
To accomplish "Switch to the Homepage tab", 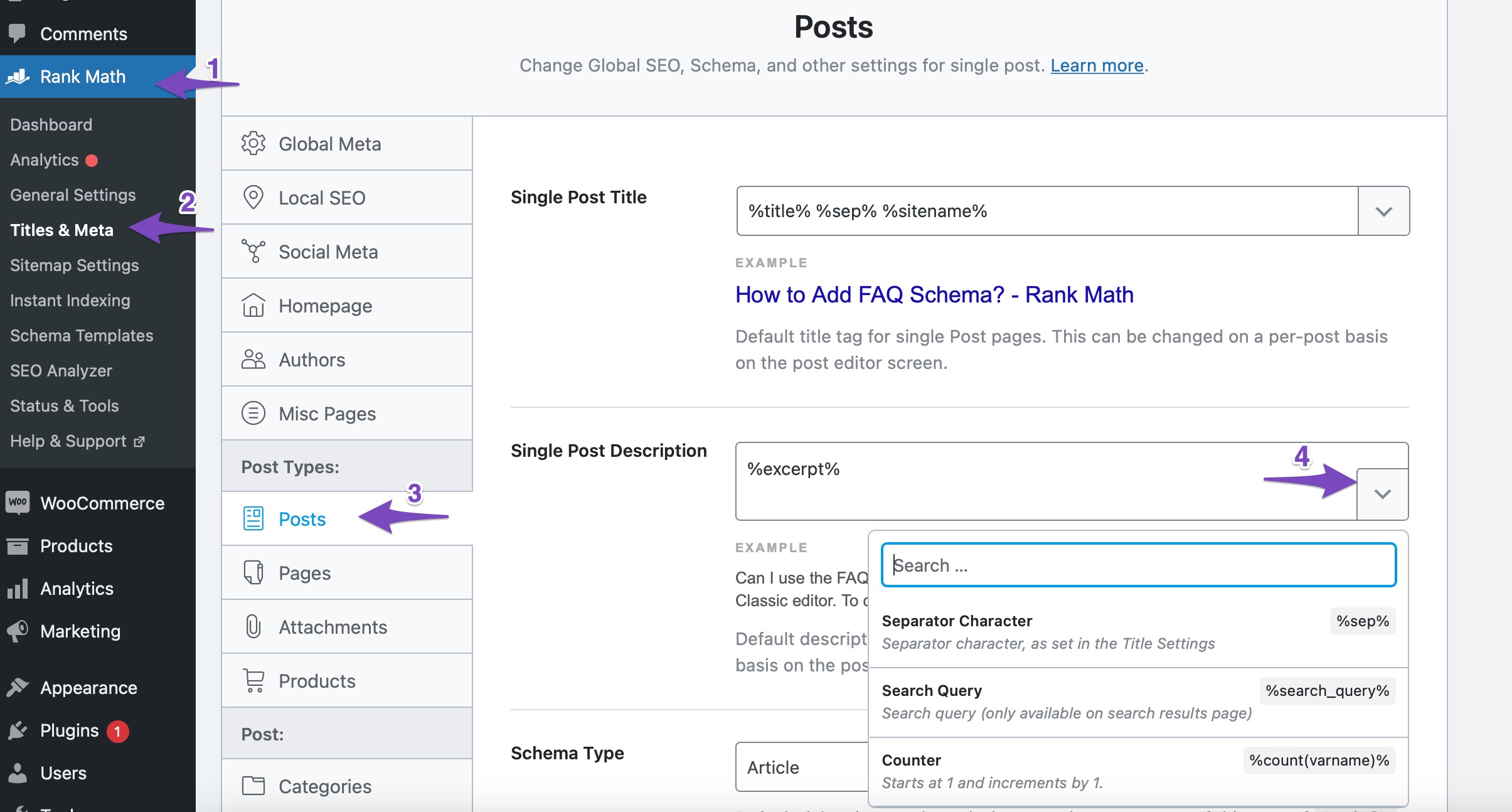I will tap(347, 305).
